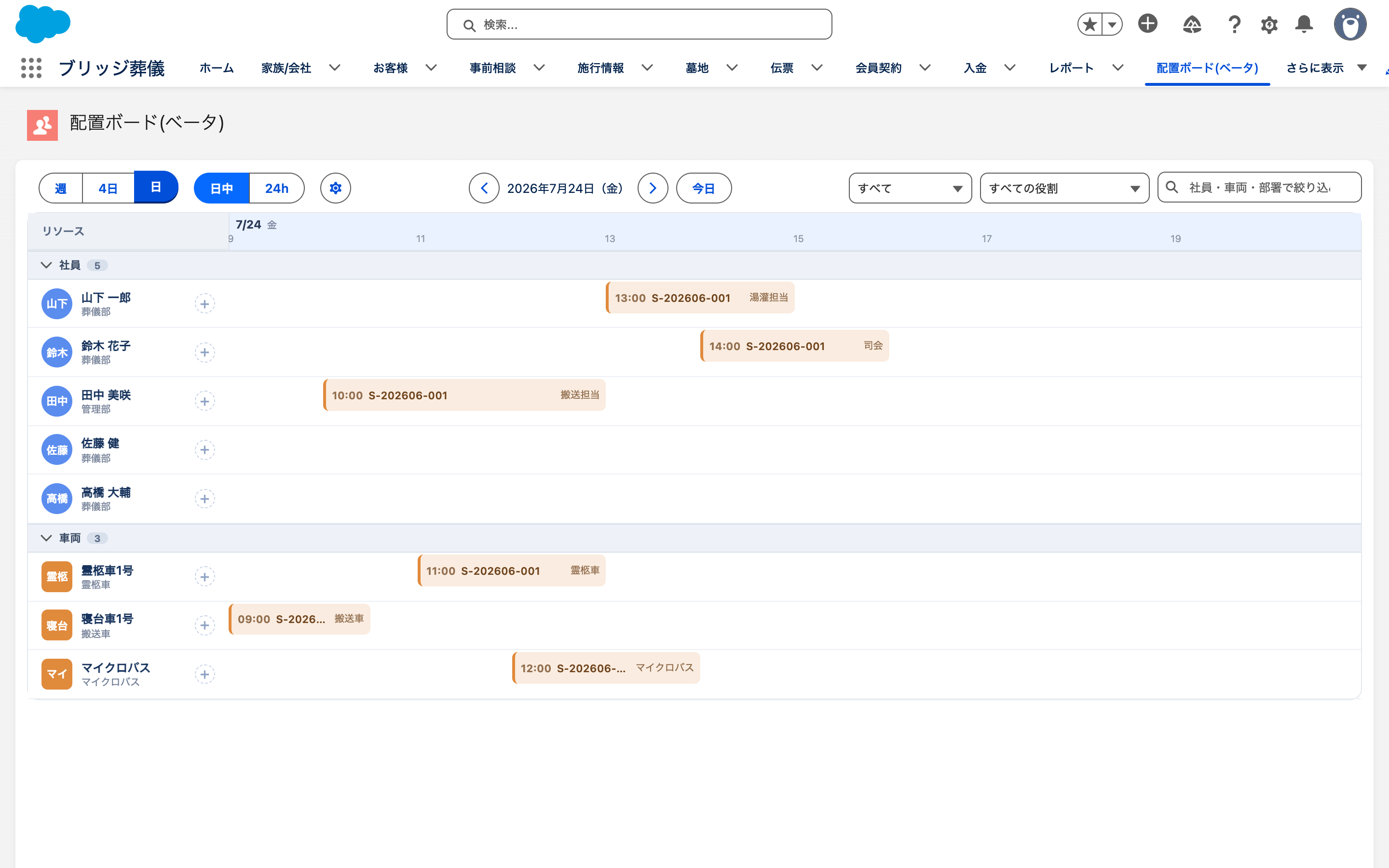1389x868 pixels.
Task: Click the 今日 button
Action: pos(704,188)
